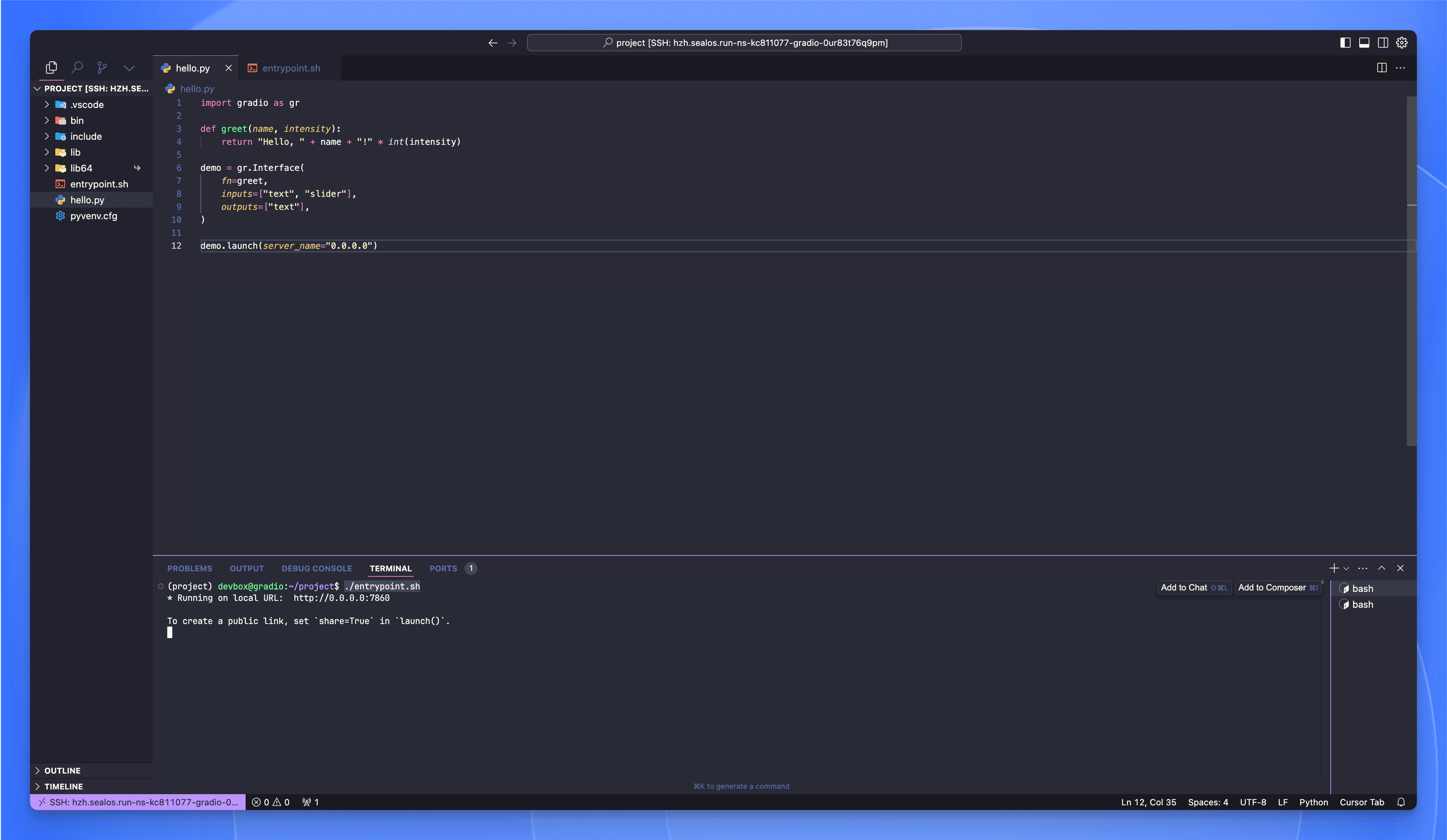Open the errors and warnings count
This screenshot has width=1447, height=840.
[x=271, y=802]
